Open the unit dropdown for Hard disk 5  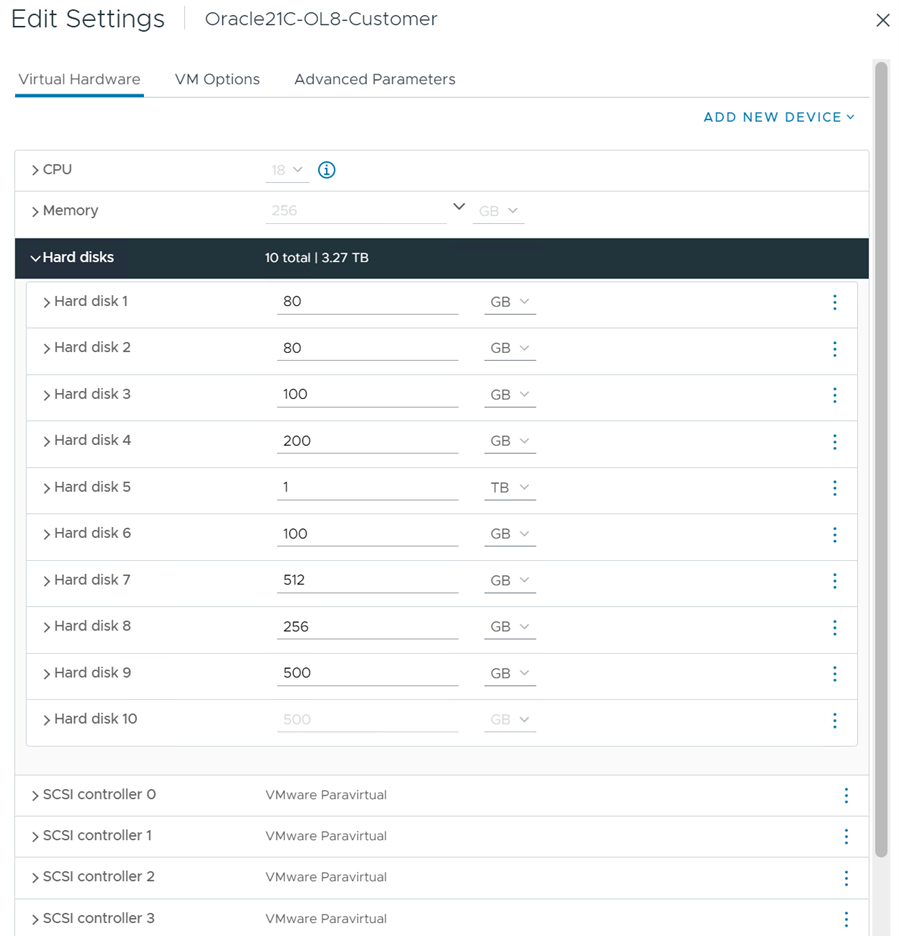tap(509, 488)
